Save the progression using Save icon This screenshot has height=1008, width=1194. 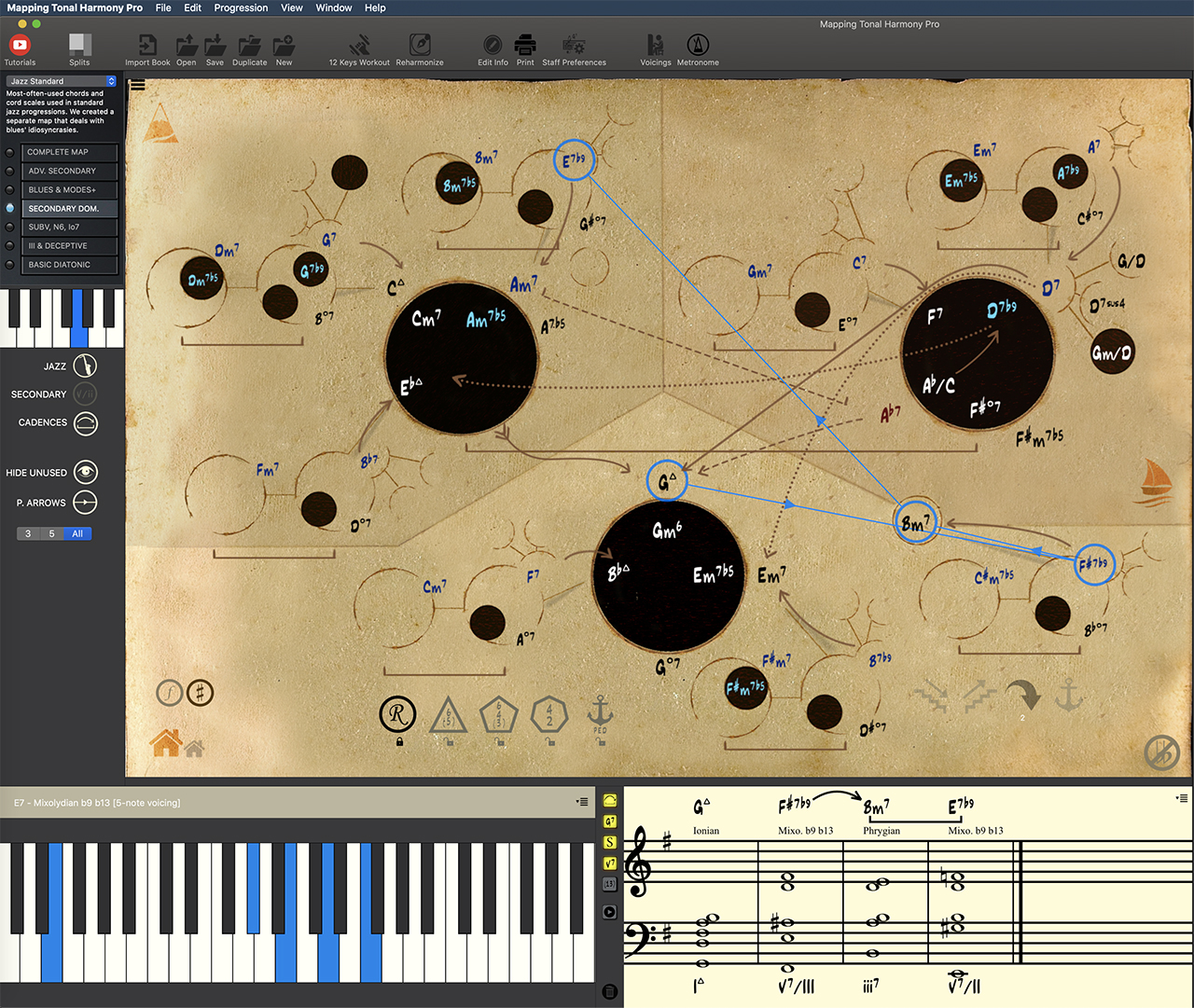[x=215, y=44]
